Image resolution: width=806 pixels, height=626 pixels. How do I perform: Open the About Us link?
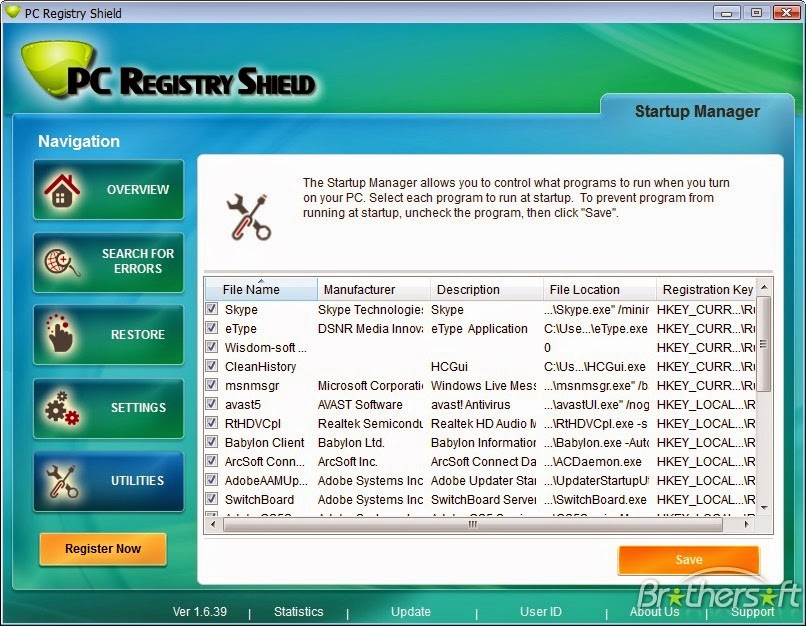(654, 612)
